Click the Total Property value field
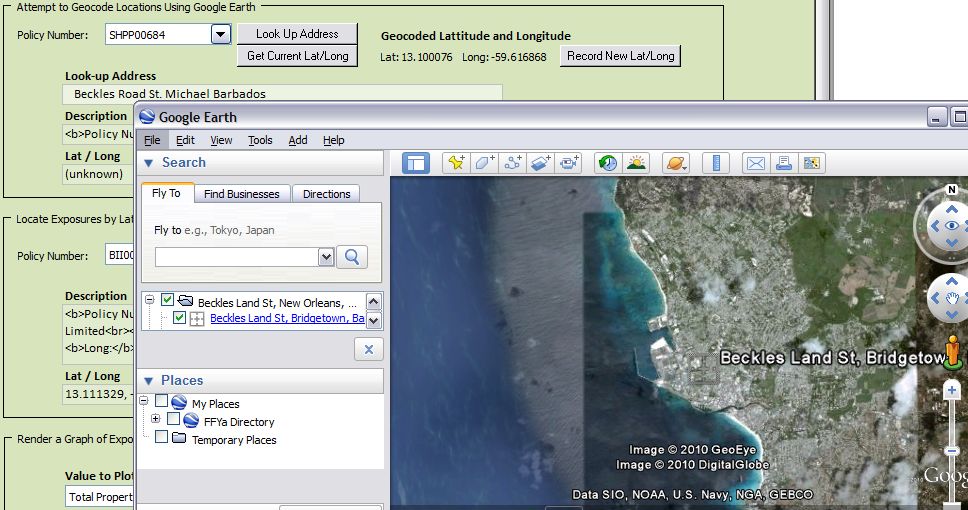 [99, 496]
